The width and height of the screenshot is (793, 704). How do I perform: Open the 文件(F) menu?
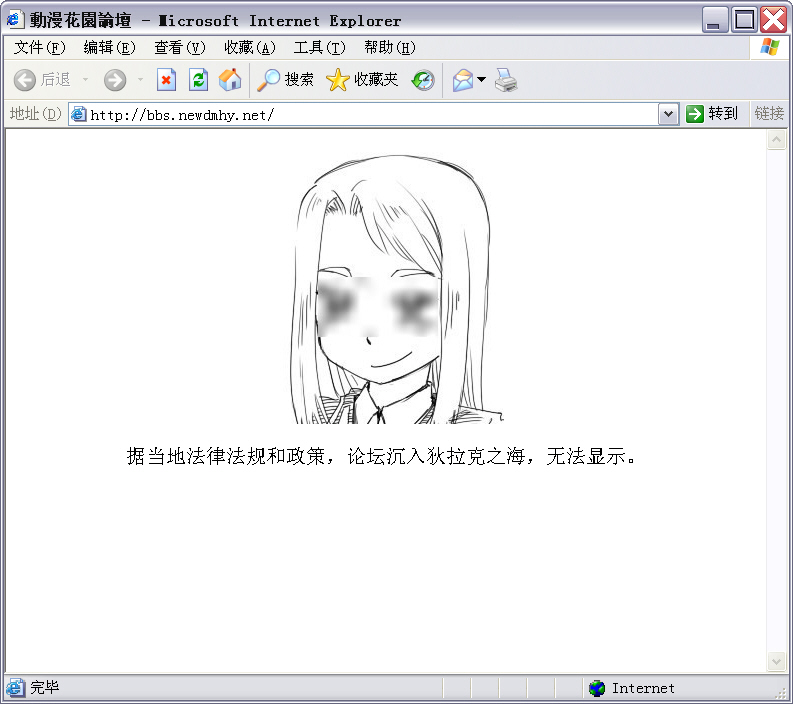tap(39, 48)
